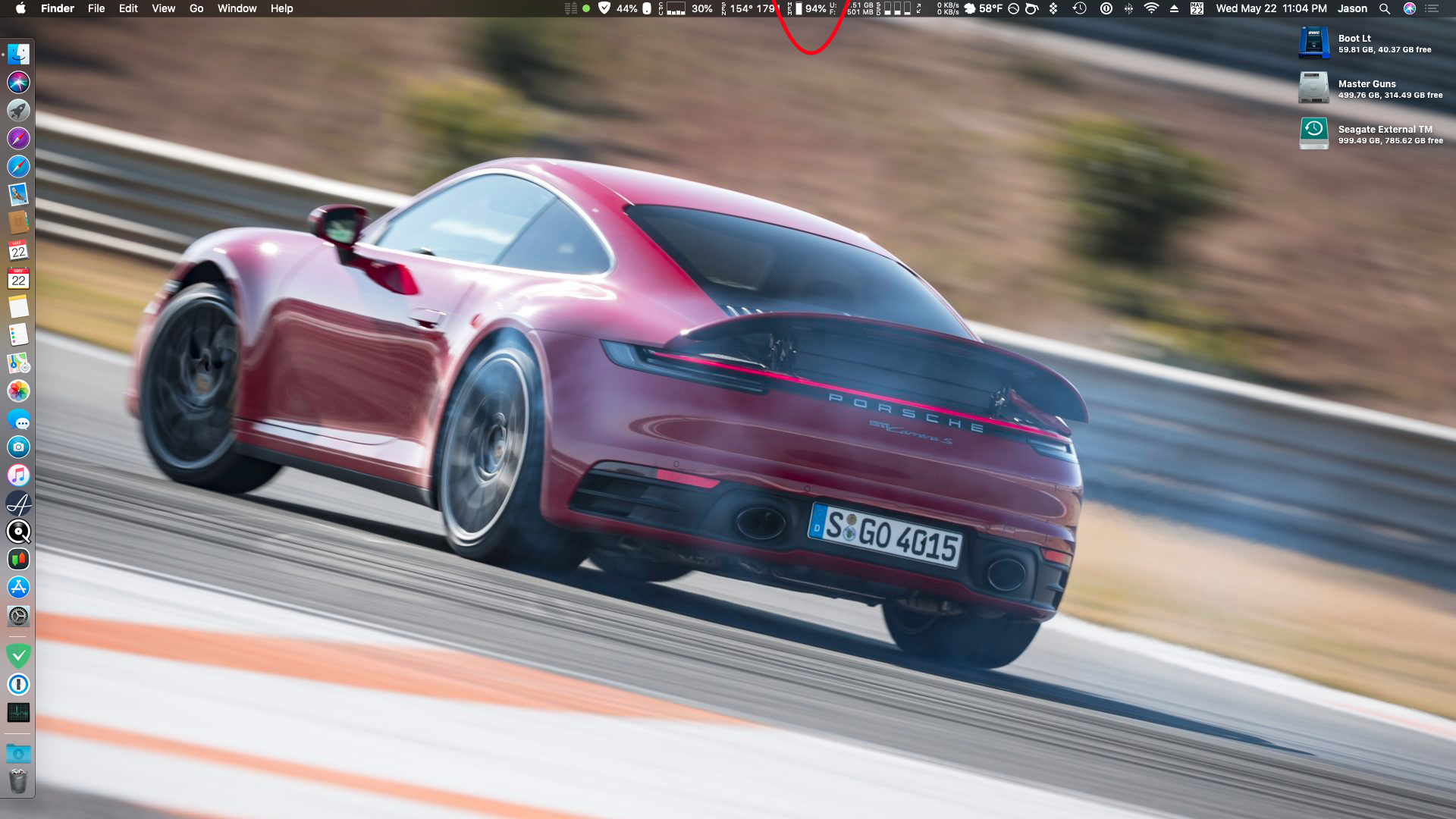Open the Edit menu
The image size is (1456, 819).
pyautogui.click(x=128, y=8)
